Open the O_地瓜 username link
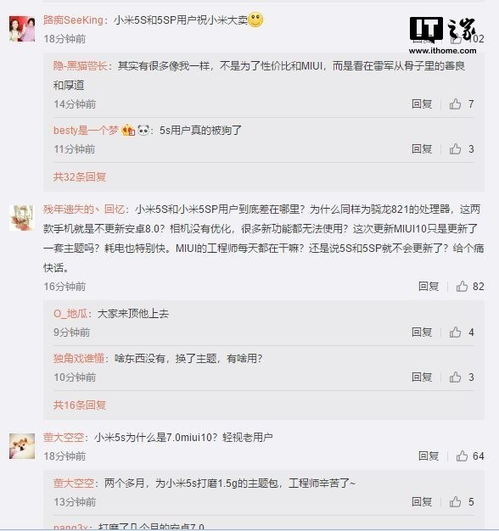The height and width of the screenshot is (531, 499). pyautogui.click(x=70, y=314)
